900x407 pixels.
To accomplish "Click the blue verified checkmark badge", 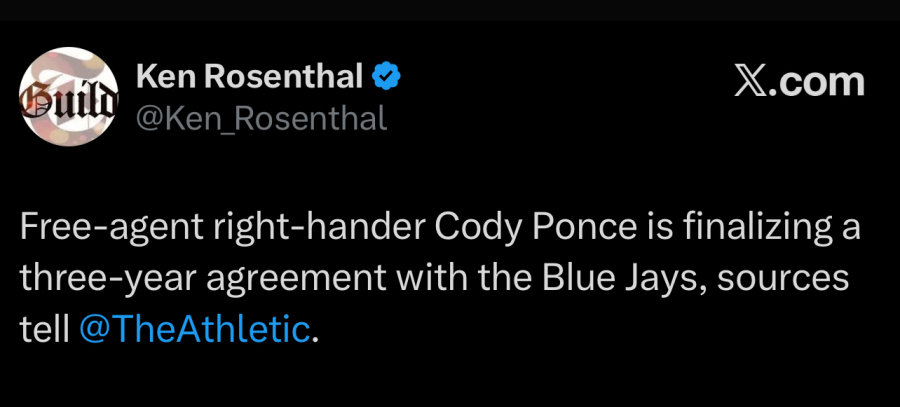I will pyautogui.click(x=387, y=77).
